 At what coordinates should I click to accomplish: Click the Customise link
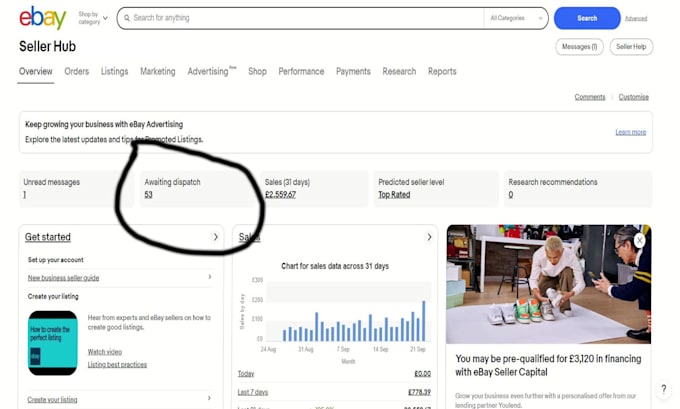pyautogui.click(x=634, y=97)
